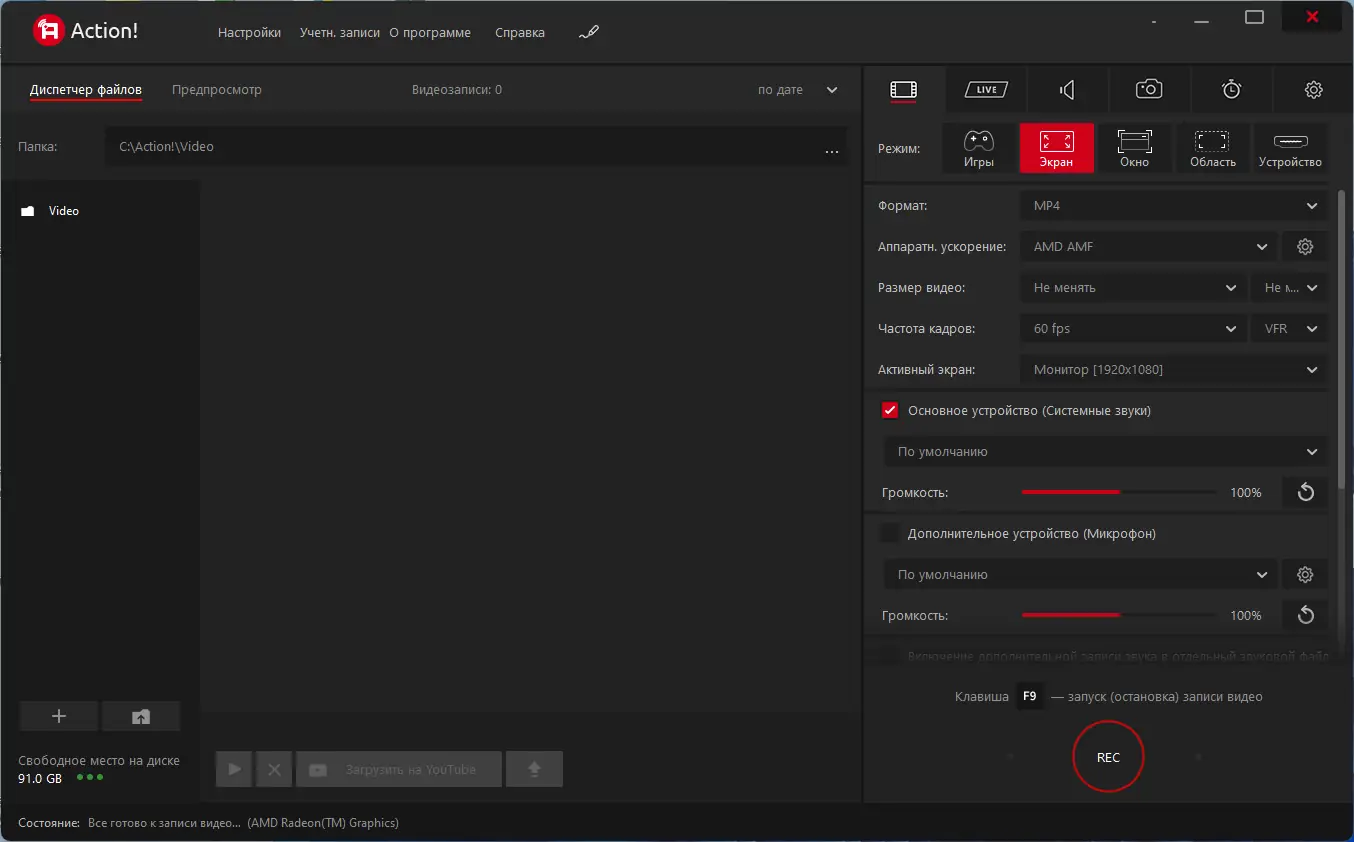Expand the Формат MP4 dropdown
This screenshot has height=842, width=1354.
click(x=1175, y=206)
